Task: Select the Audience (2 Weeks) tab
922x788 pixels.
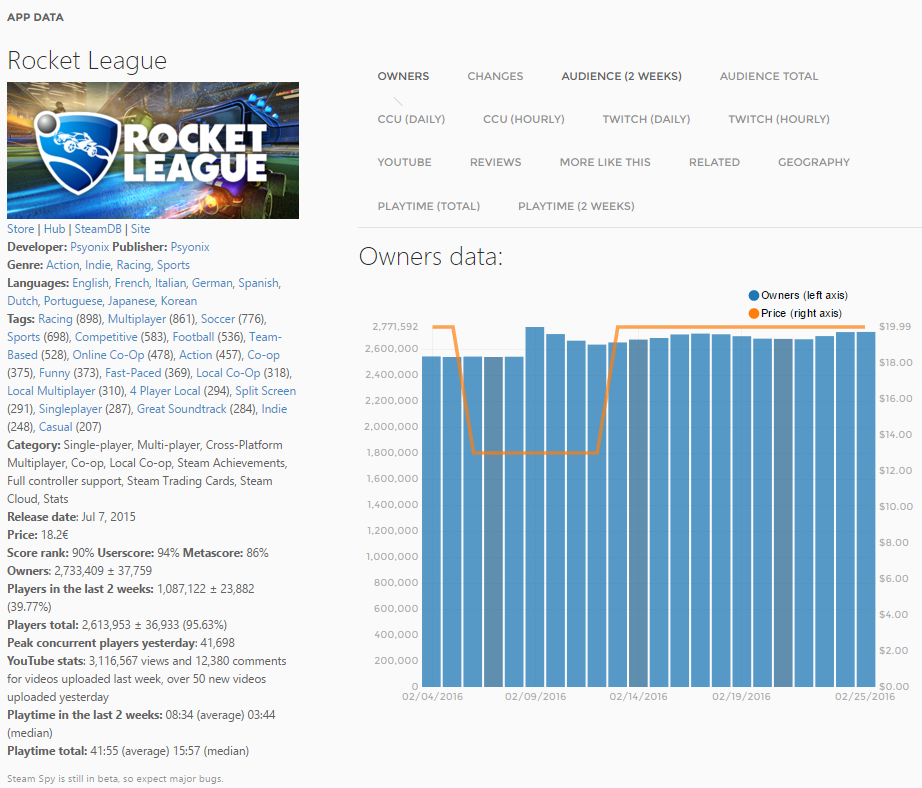Action: click(x=622, y=76)
